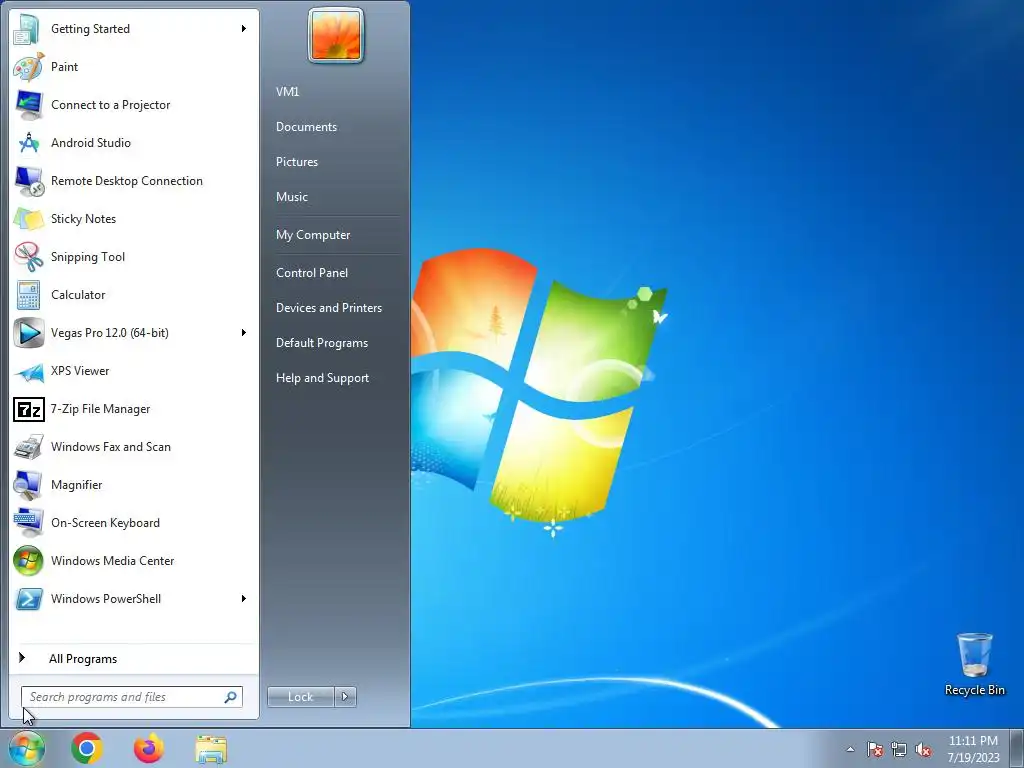Viewport: 1024px width, 768px height.
Task: Expand the Getting Started submenu arrow
Action: (x=244, y=29)
